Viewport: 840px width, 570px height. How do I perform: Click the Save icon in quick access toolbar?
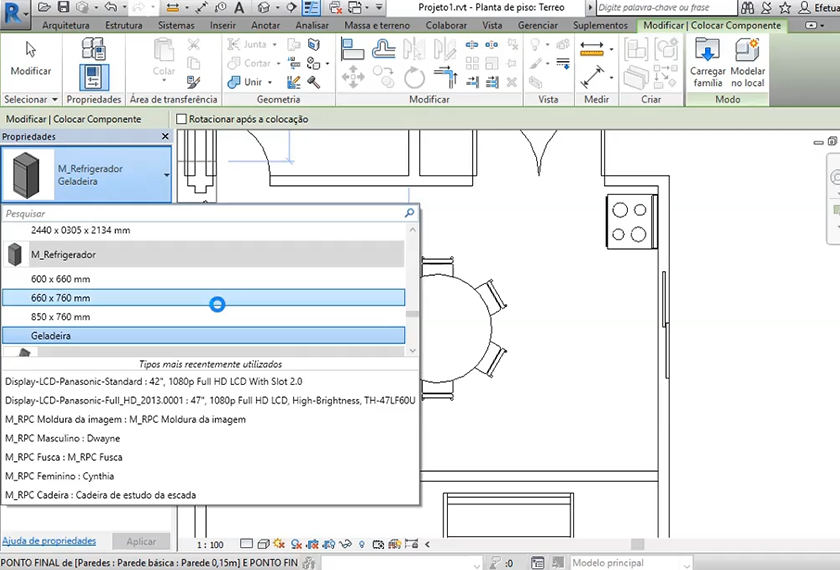coord(63,7)
